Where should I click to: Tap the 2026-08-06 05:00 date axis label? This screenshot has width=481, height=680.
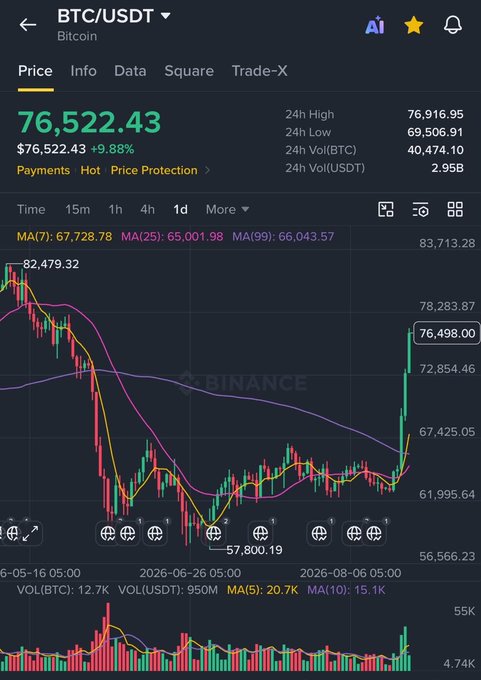pos(350,573)
